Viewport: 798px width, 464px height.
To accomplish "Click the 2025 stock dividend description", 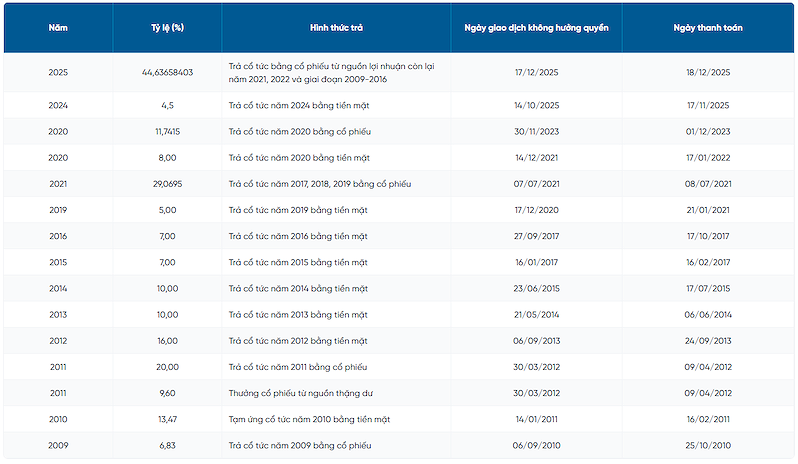I will point(331,73).
